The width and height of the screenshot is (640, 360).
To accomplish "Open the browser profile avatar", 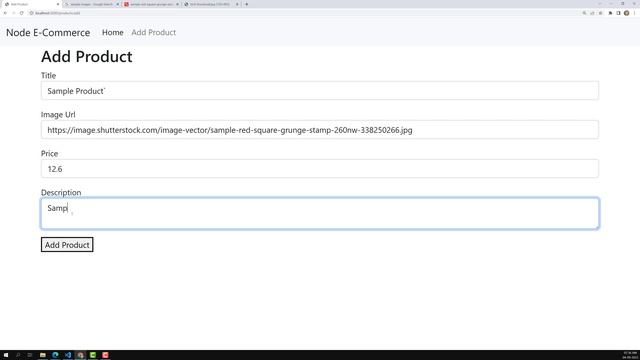I will point(627,13).
